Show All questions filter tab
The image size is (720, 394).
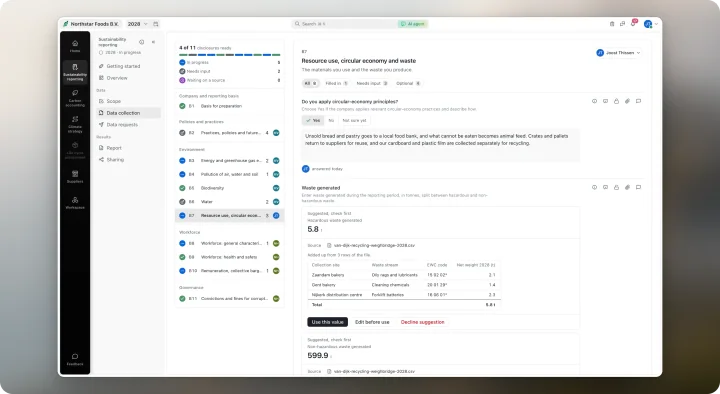click(x=310, y=84)
